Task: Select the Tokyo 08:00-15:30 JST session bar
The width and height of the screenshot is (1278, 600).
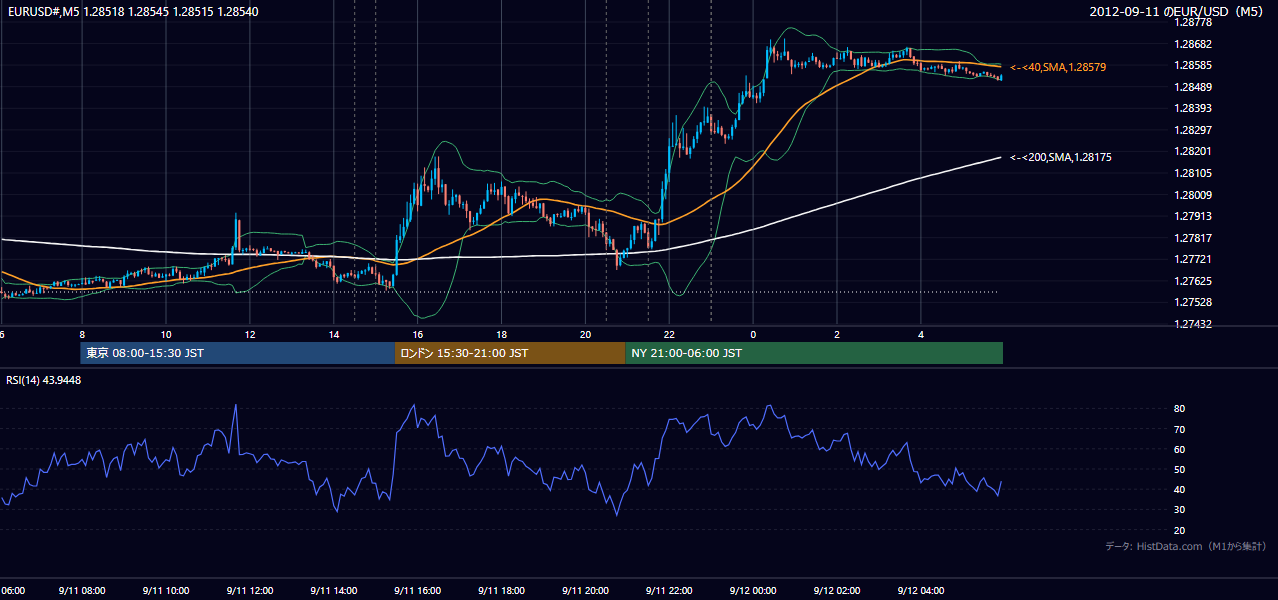Action: pos(238,353)
